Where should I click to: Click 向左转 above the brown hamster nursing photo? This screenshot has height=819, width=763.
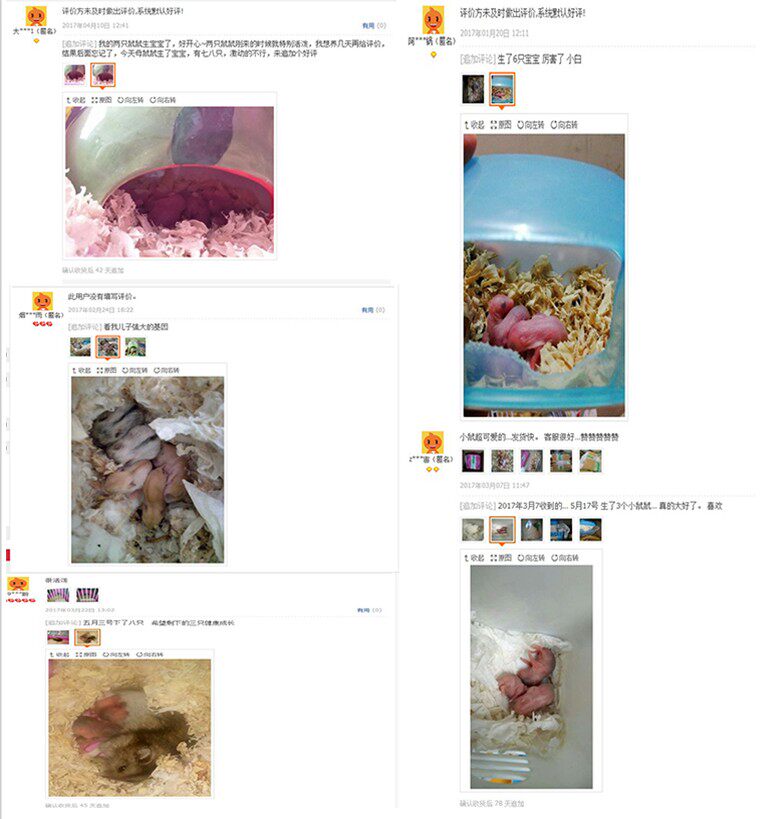click(116, 654)
